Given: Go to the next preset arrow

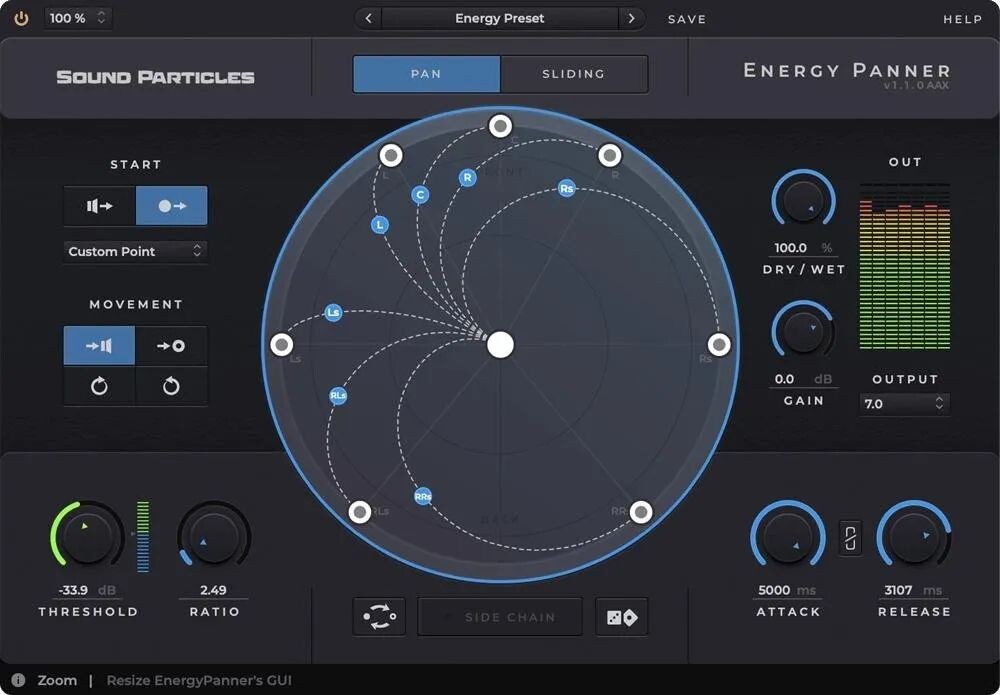Looking at the screenshot, I should (631, 18).
